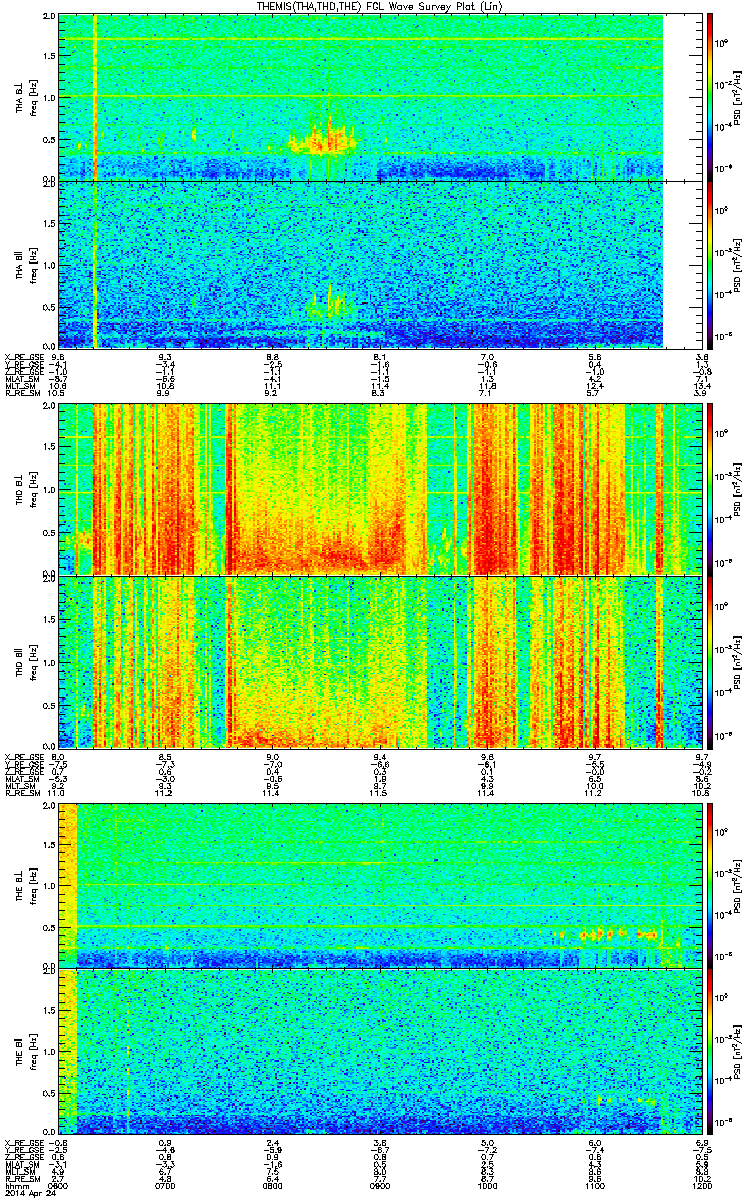The image size is (750, 1200).
Task: Click the 0600 time tick label
Action: click(x=59, y=1184)
